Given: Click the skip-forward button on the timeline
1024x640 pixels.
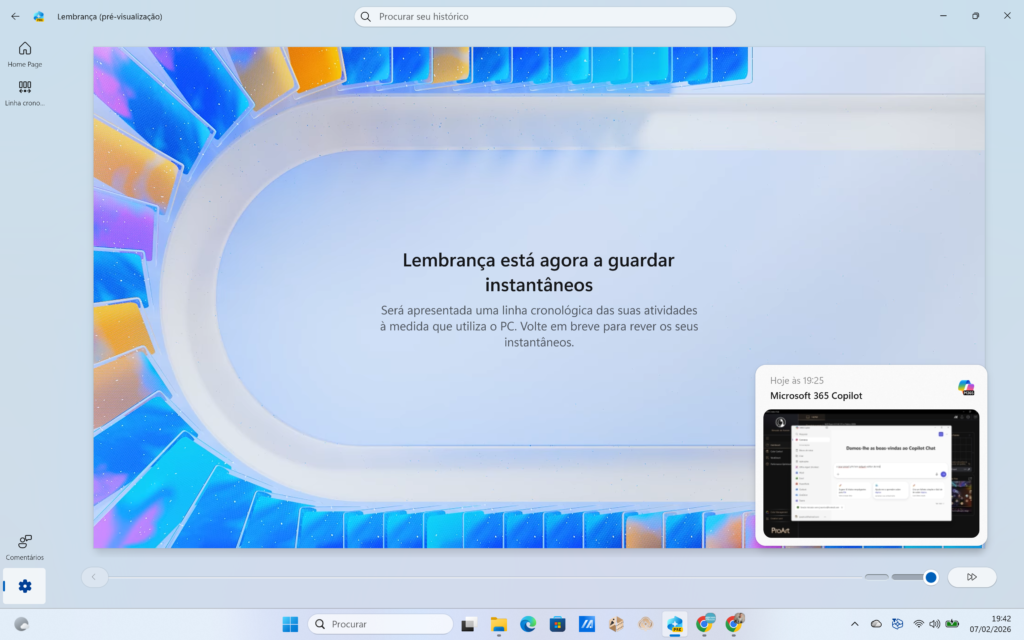Looking at the screenshot, I should tap(970, 577).
